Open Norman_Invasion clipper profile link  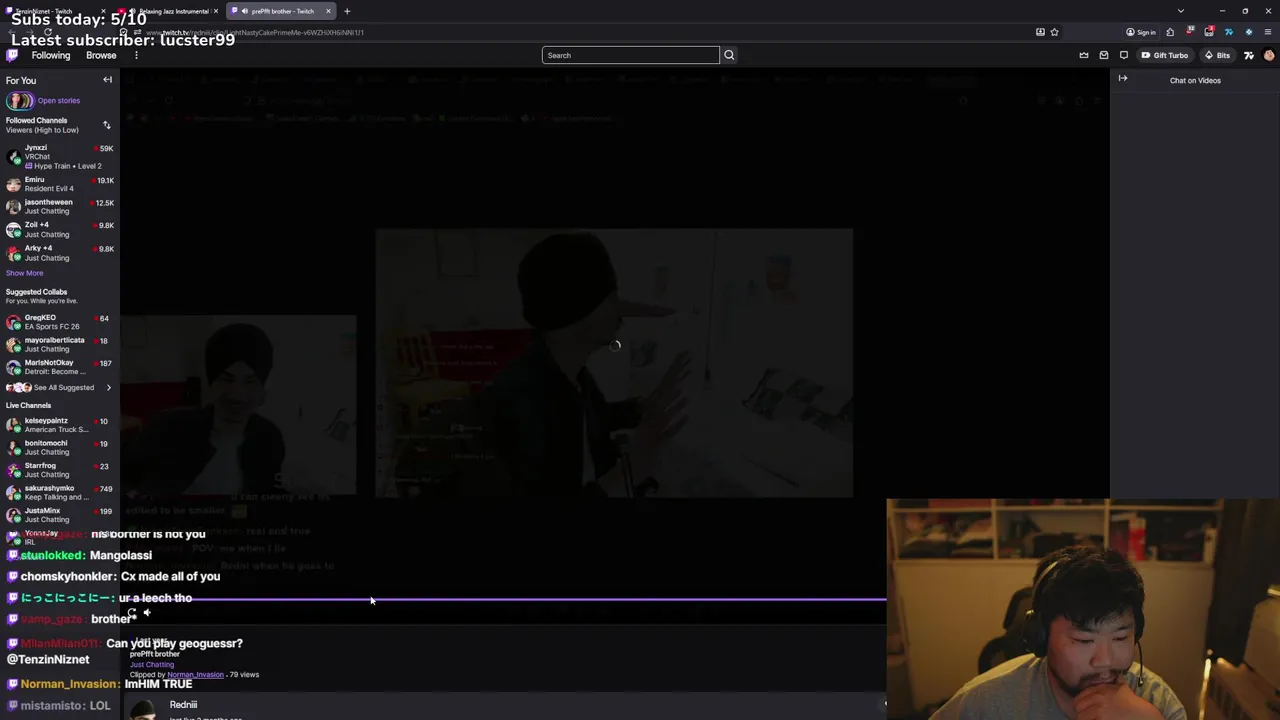point(195,675)
